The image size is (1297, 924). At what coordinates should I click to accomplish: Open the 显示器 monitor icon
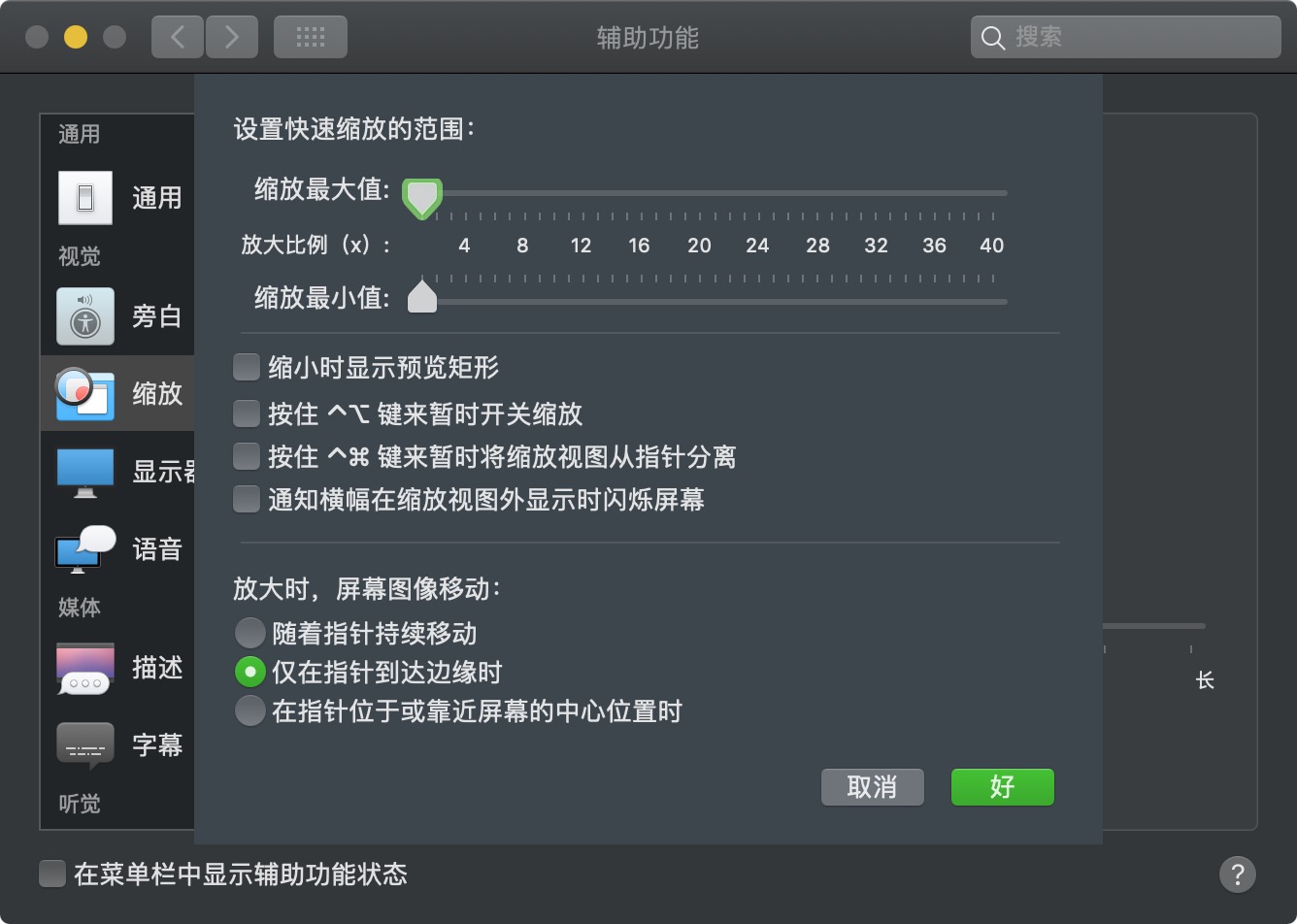tap(85, 473)
